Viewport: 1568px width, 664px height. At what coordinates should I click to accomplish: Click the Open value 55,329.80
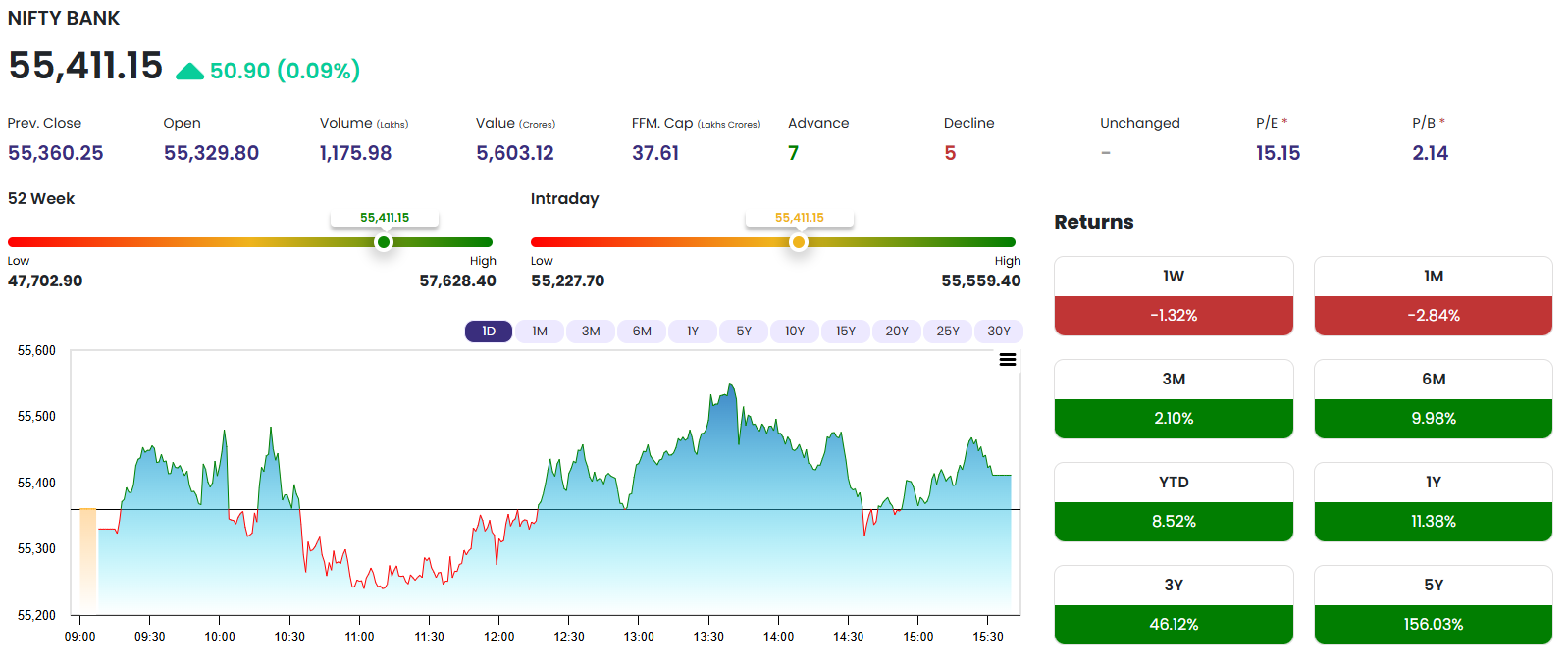tap(211, 153)
